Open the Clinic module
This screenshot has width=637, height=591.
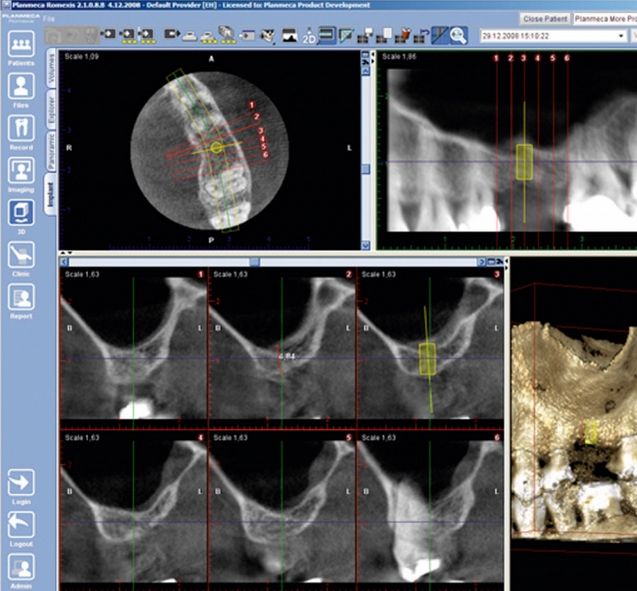tap(22, 255)
